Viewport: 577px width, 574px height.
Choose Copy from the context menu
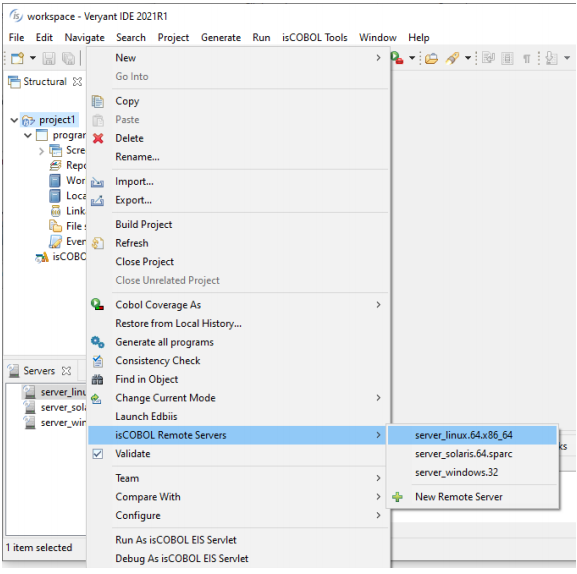[x=238, y=101]
